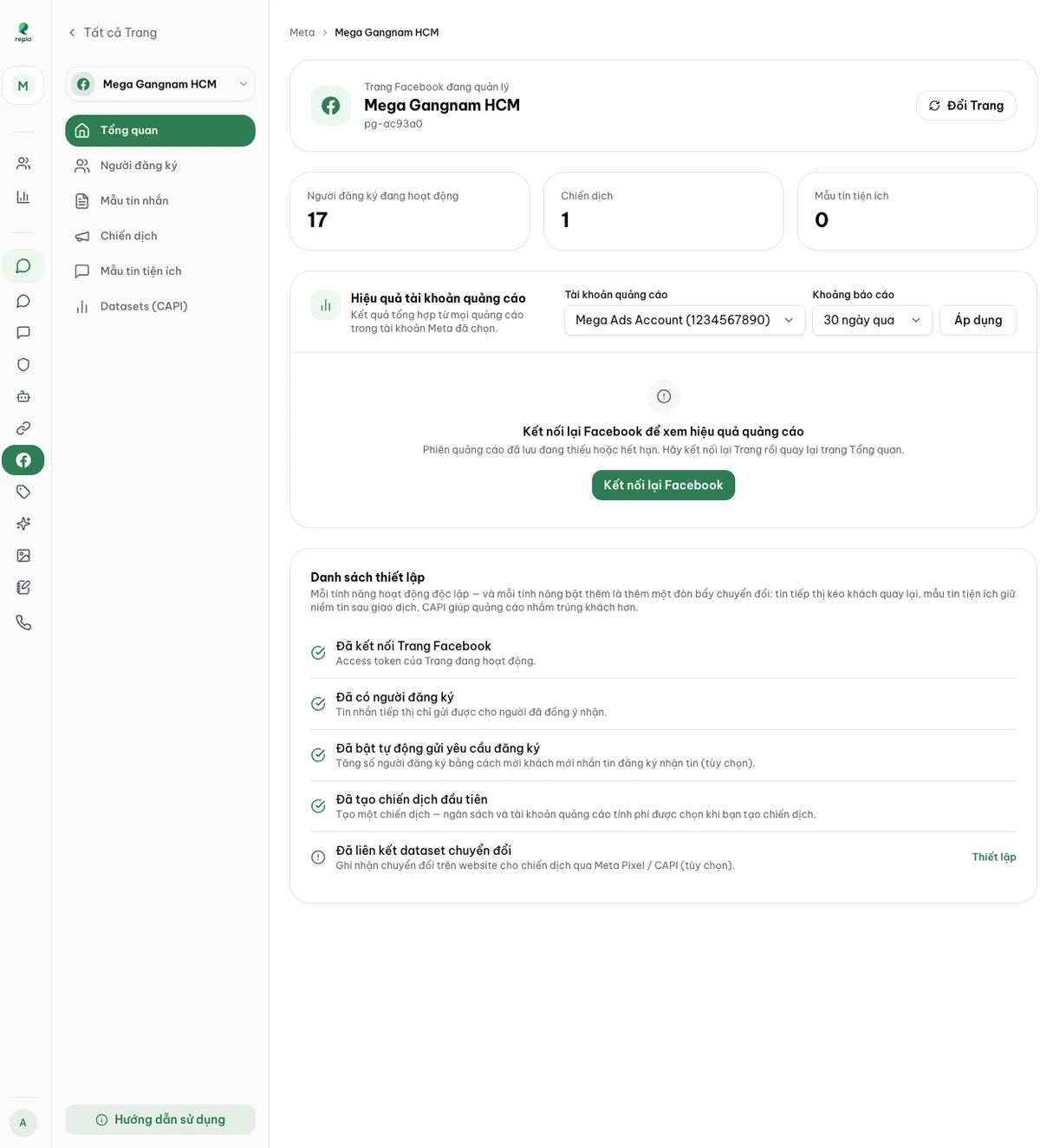Click the gray round chat bubble rail icon
The image size is (1040, 1148).
[x=23, y=301]
